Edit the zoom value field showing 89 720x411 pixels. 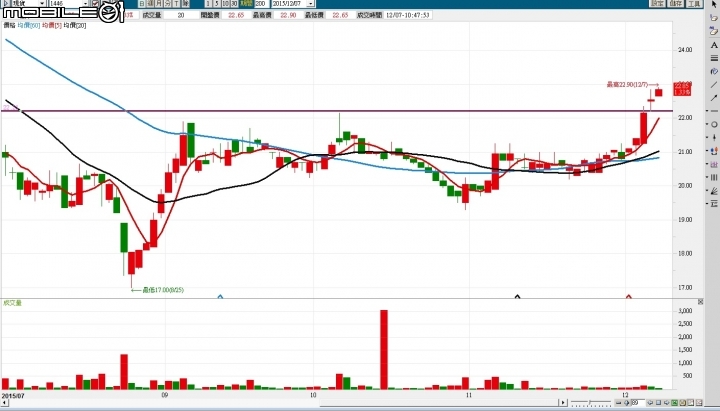click(637, 403)
